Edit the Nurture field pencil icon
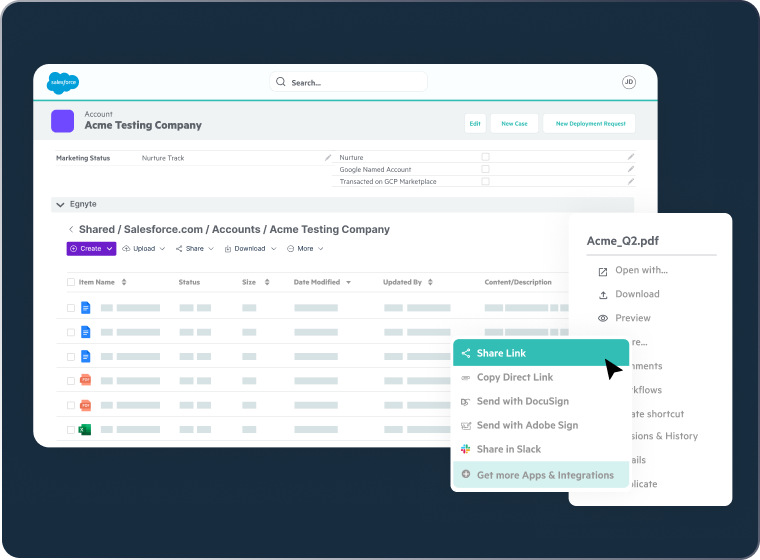760x560 pixels. click(630, 157)
